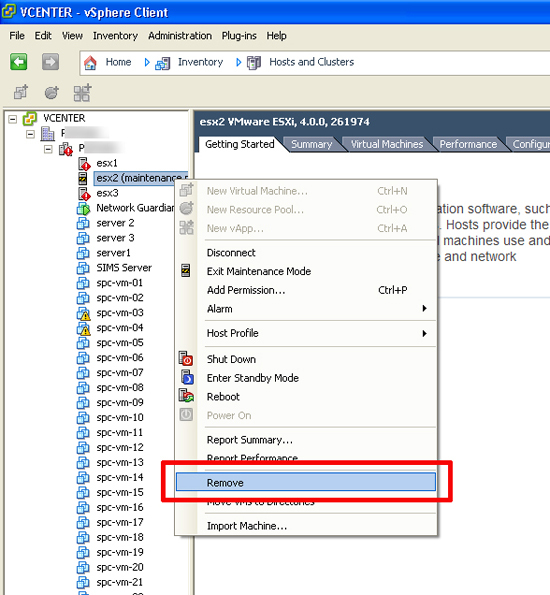Click the cluster icon with red alert
The image size is (550, 595).
click(x=66, y=148)
